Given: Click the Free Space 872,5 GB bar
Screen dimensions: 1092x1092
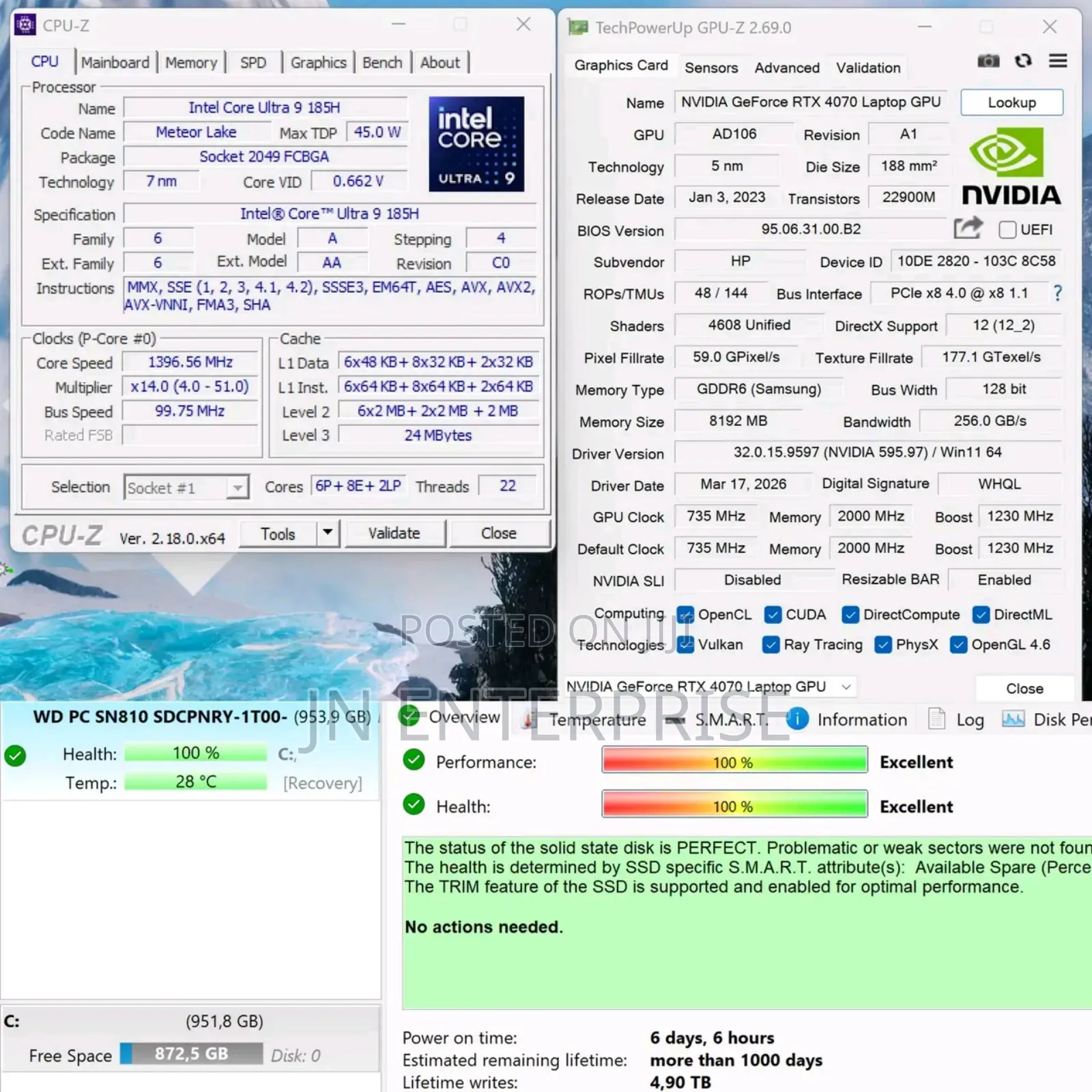Looking at the screenshot, I should 191,1054.
